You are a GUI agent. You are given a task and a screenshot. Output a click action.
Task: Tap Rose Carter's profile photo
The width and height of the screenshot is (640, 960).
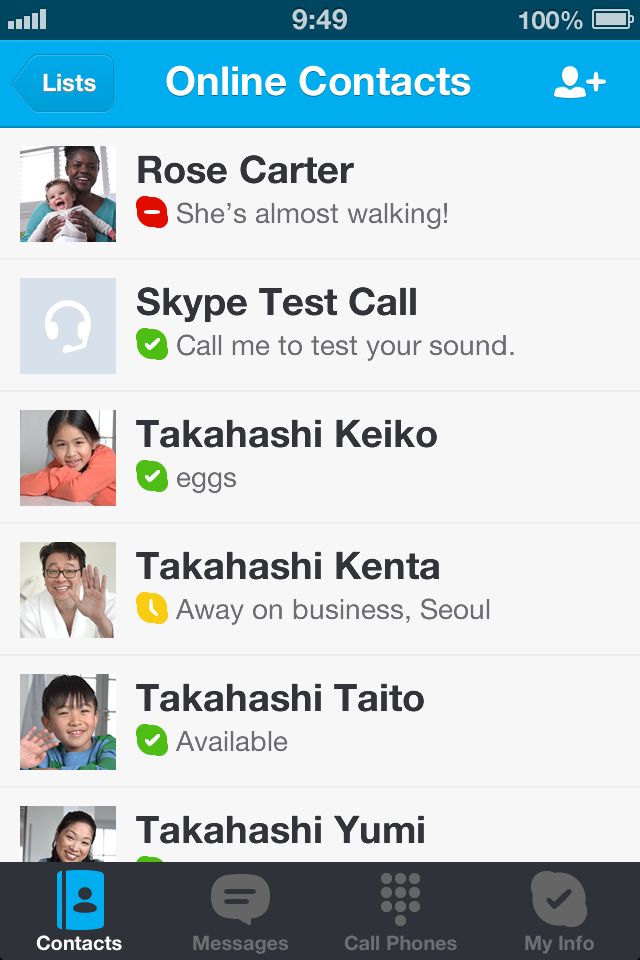68,194
